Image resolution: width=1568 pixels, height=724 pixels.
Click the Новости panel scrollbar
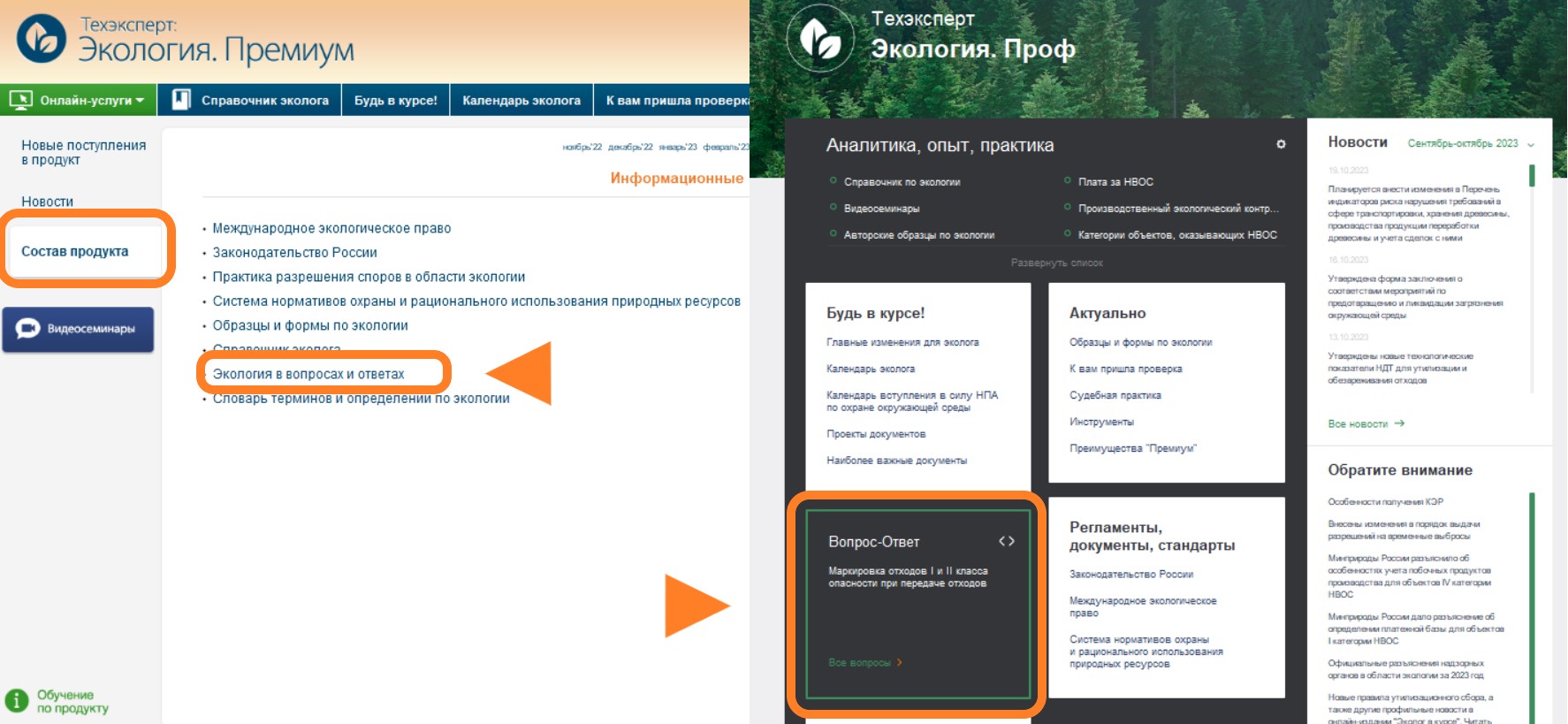pos(1532,174)
